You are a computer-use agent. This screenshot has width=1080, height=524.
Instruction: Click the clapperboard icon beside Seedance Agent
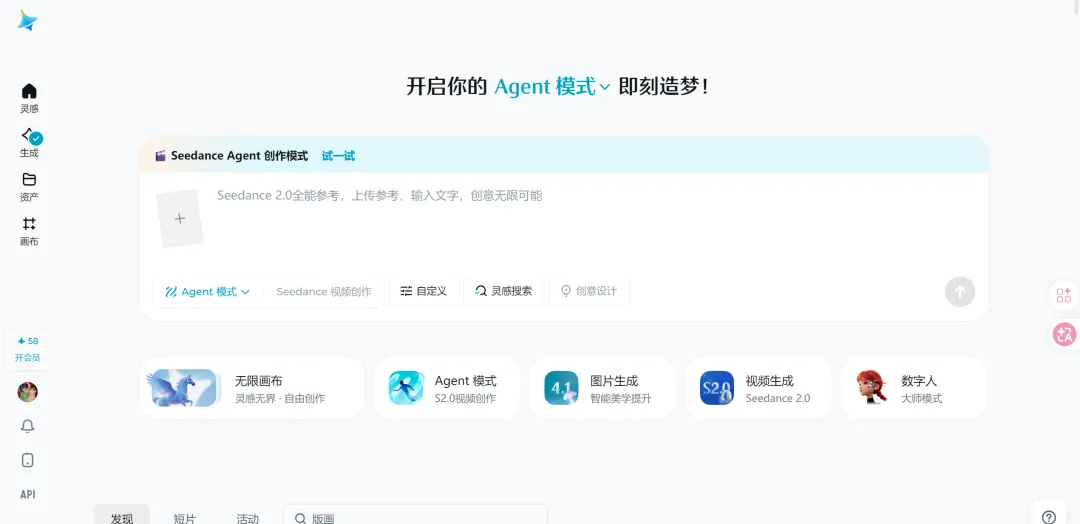coord(160,156)
